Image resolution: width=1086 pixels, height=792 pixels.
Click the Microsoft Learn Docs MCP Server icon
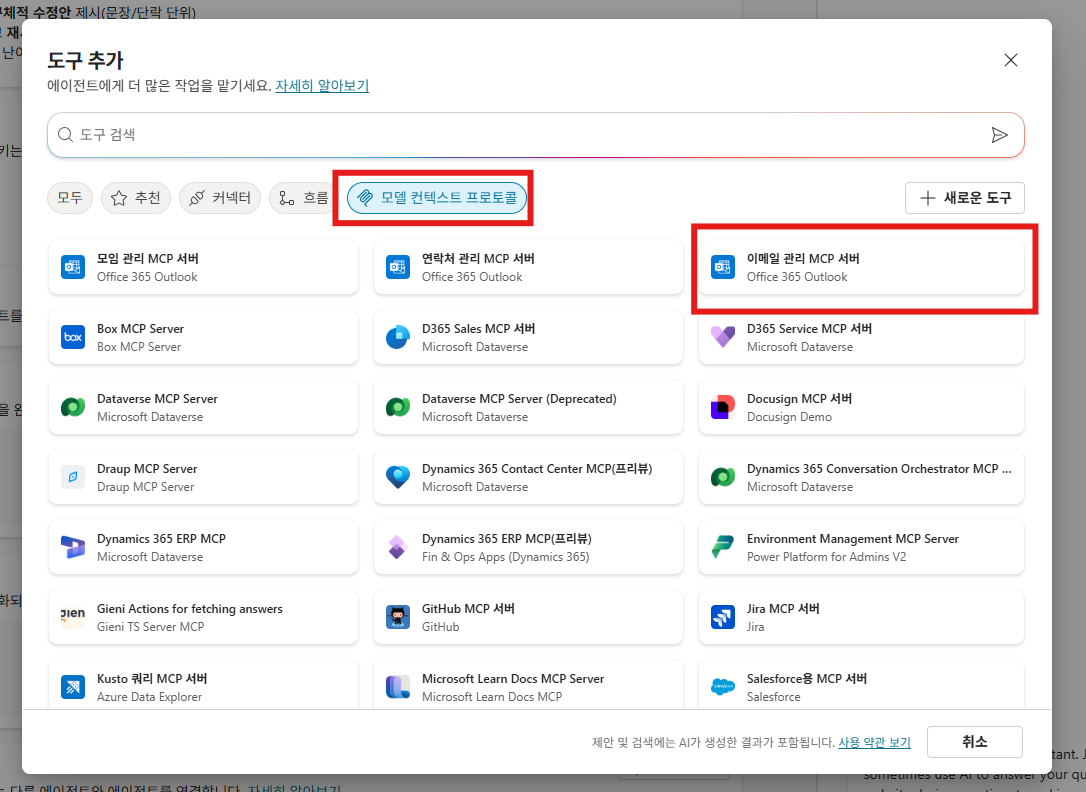click(x=398, y=687)
